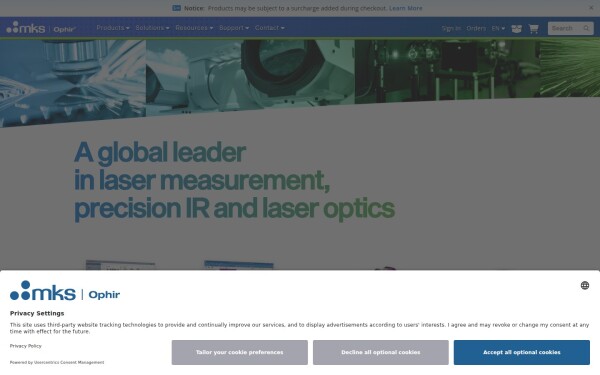Open the EN language selector
Screen dimensions: 600x375
(x=498, y=28)
